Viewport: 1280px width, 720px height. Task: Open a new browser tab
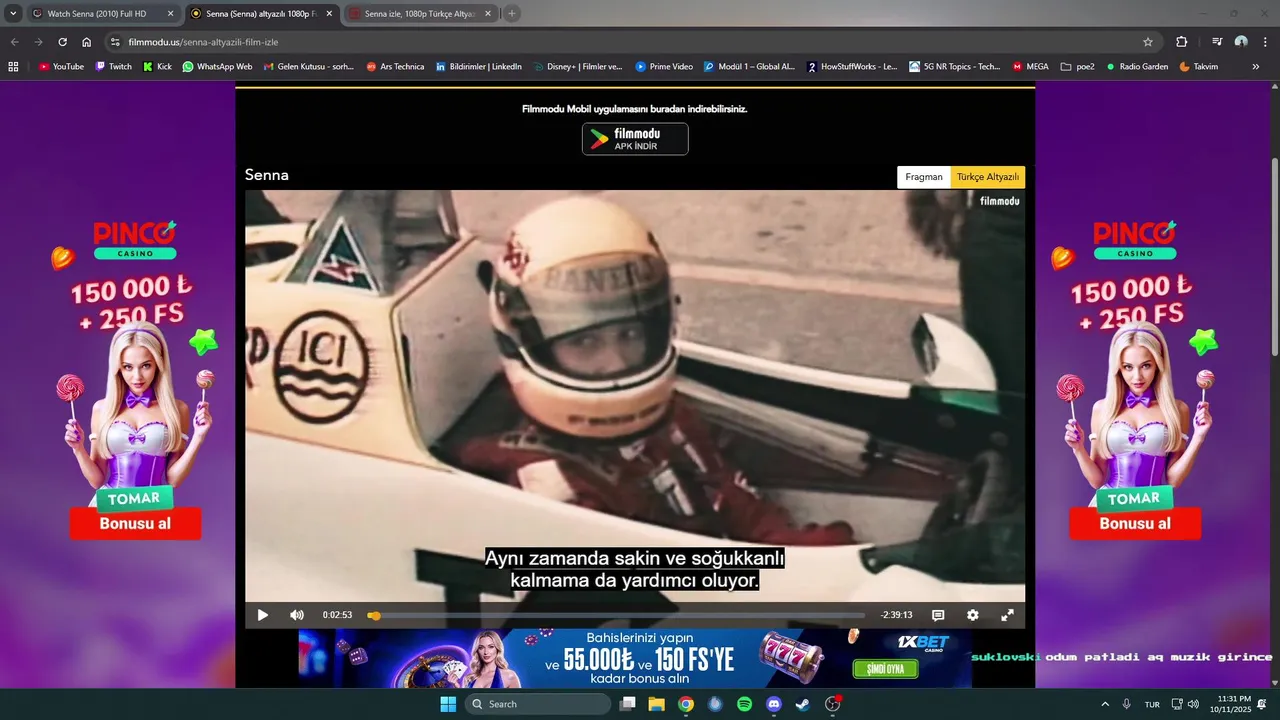512,14
